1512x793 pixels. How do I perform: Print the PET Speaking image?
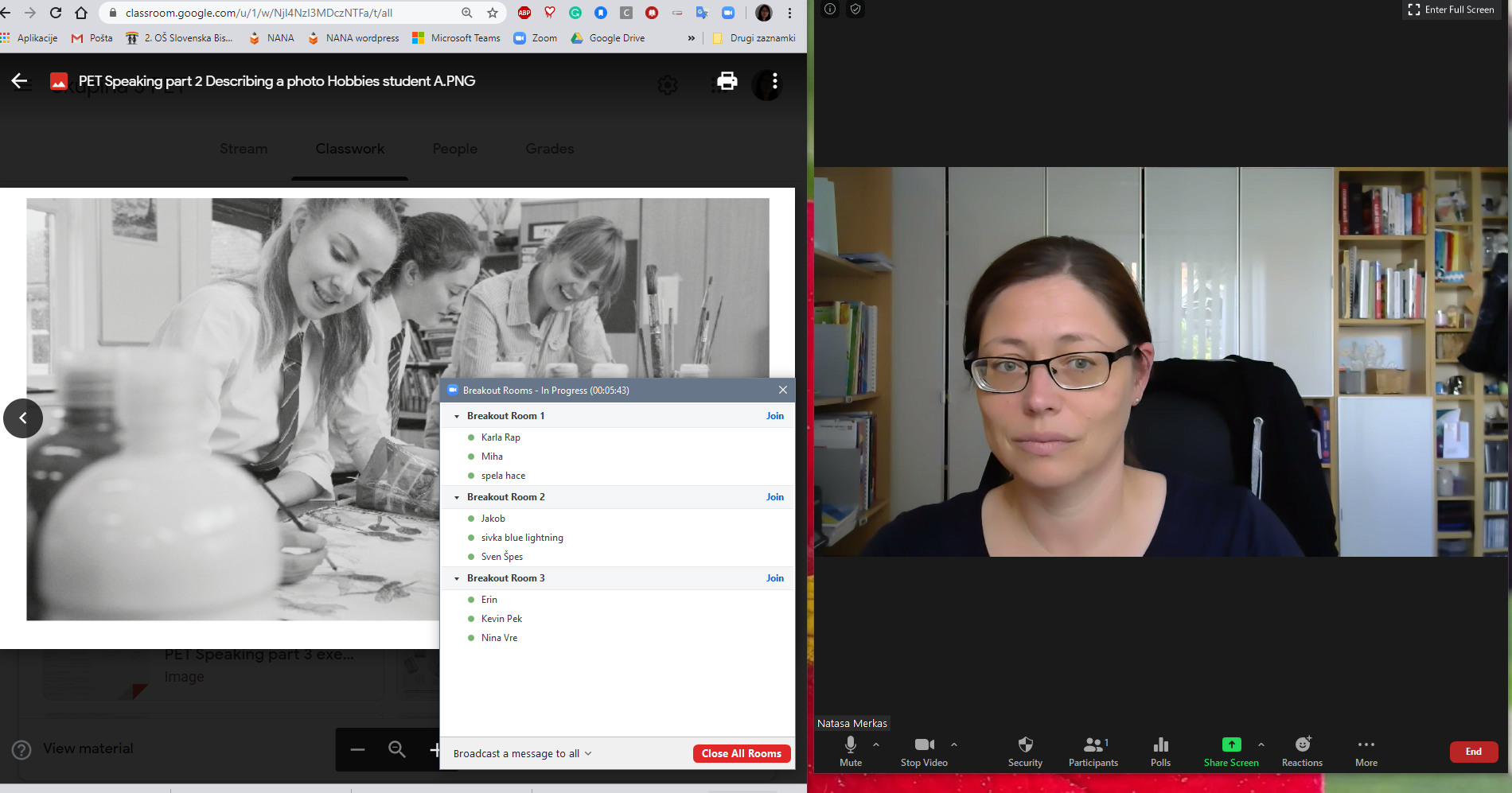[x=727, y=81]
